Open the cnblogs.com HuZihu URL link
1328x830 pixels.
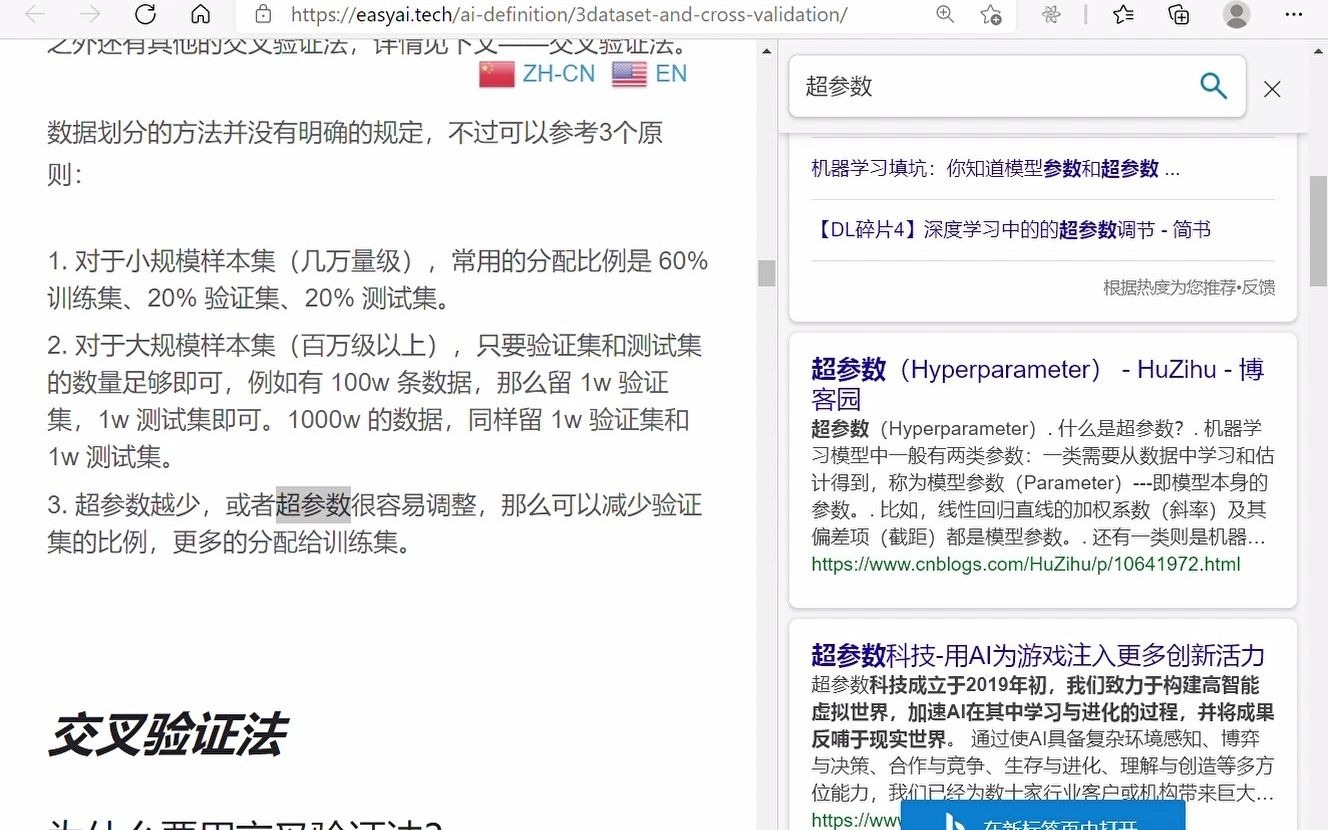(1026, 564)
